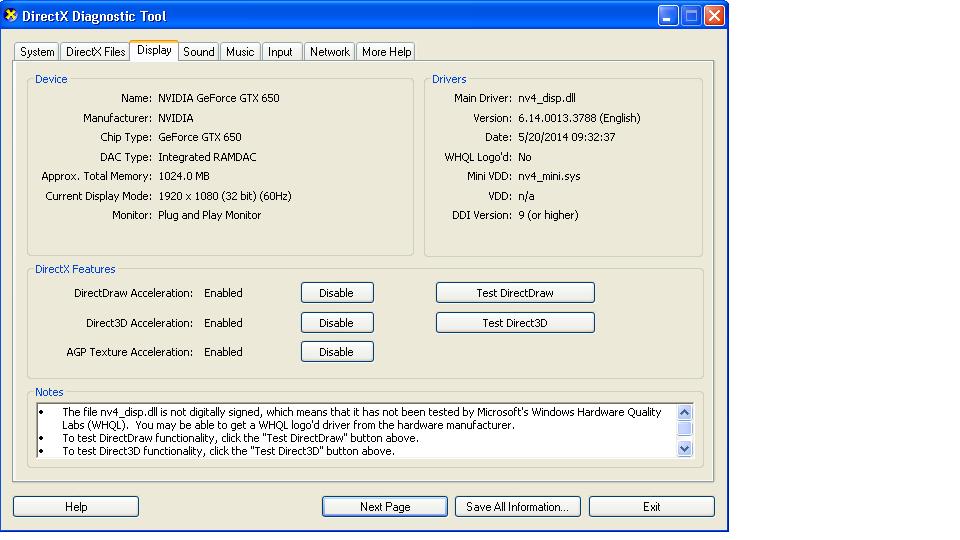Open the DirectX Files tab

pos(95,52)
